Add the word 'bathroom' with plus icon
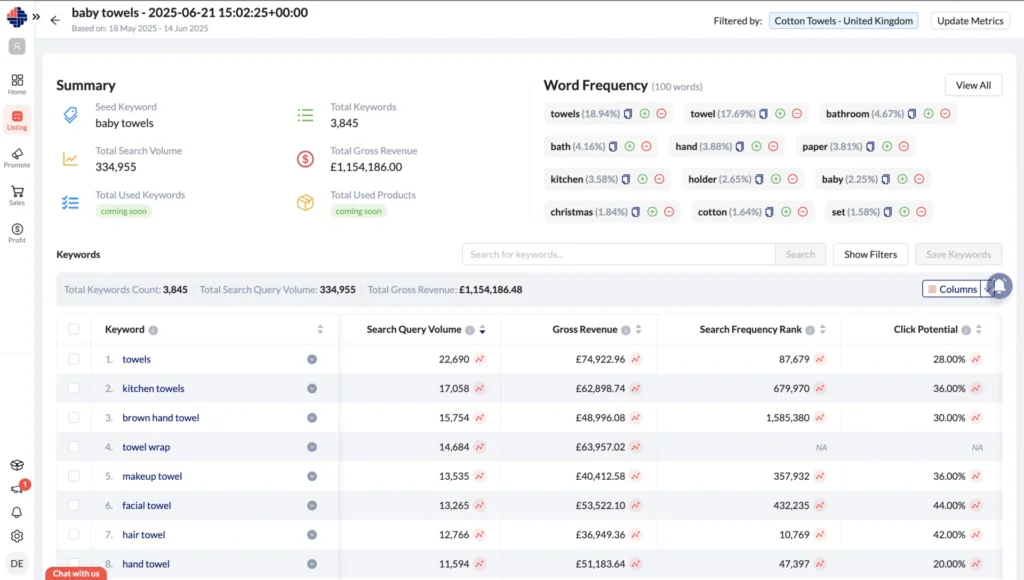 (929, 114)
